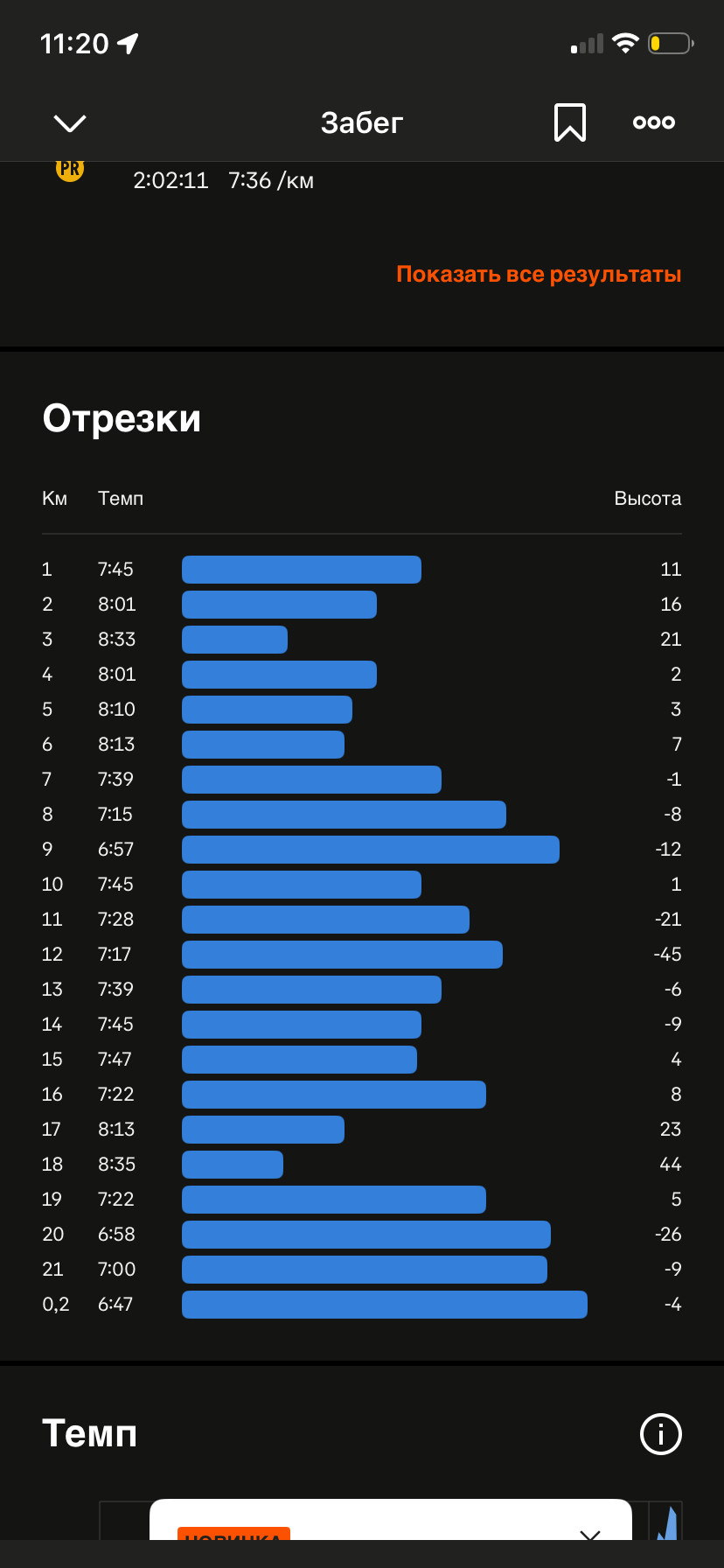Tap the 0,2 km final split bar

(x=385, y=1305)
